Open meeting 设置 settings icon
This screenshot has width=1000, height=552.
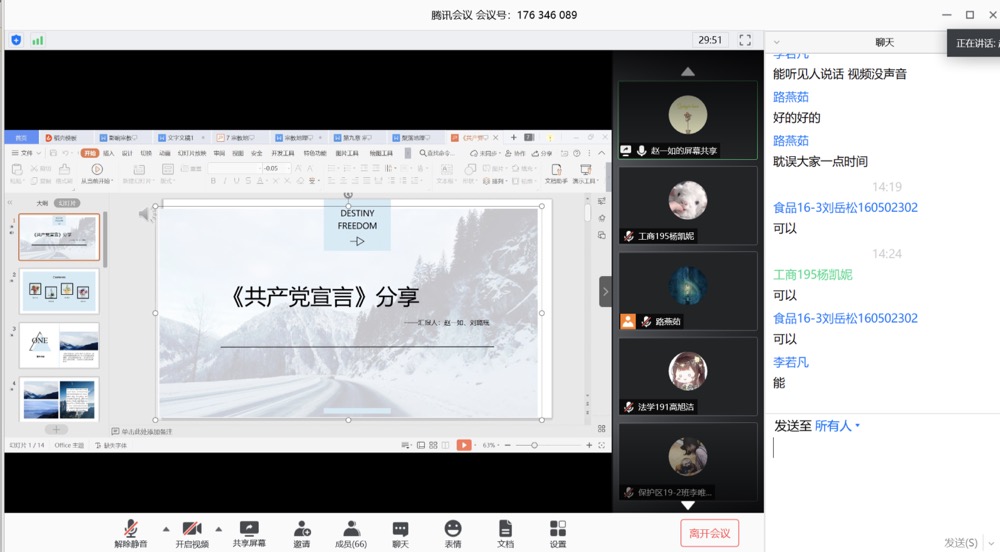(557, 534)
